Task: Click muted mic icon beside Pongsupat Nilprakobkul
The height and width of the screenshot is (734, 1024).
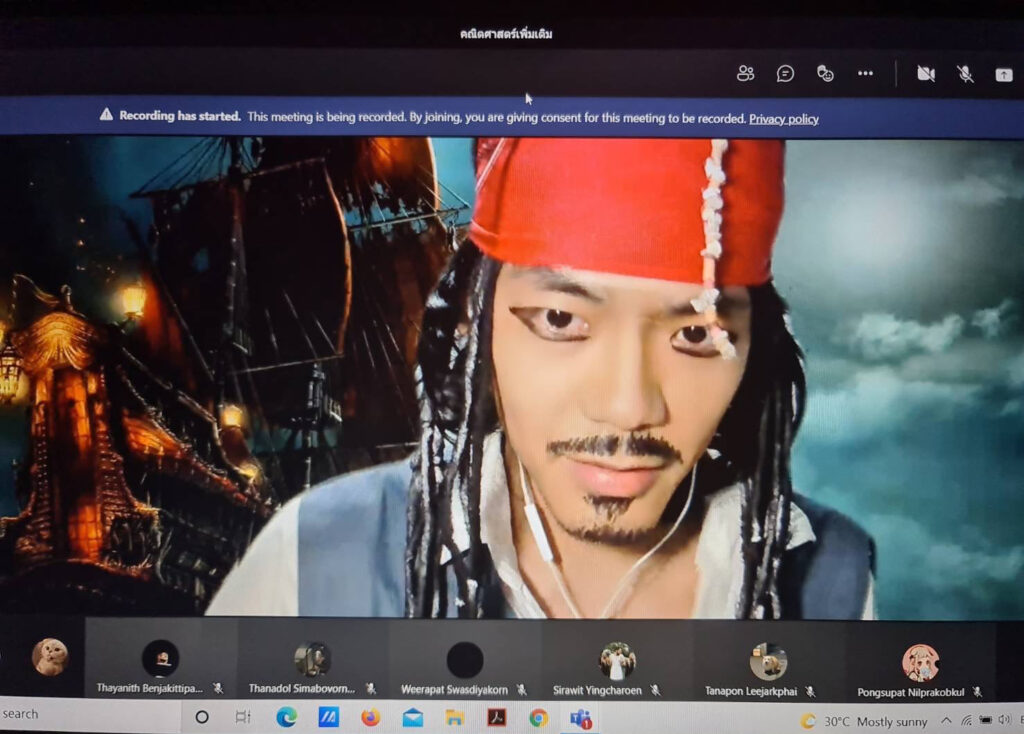Action: (x=977, y=692)
